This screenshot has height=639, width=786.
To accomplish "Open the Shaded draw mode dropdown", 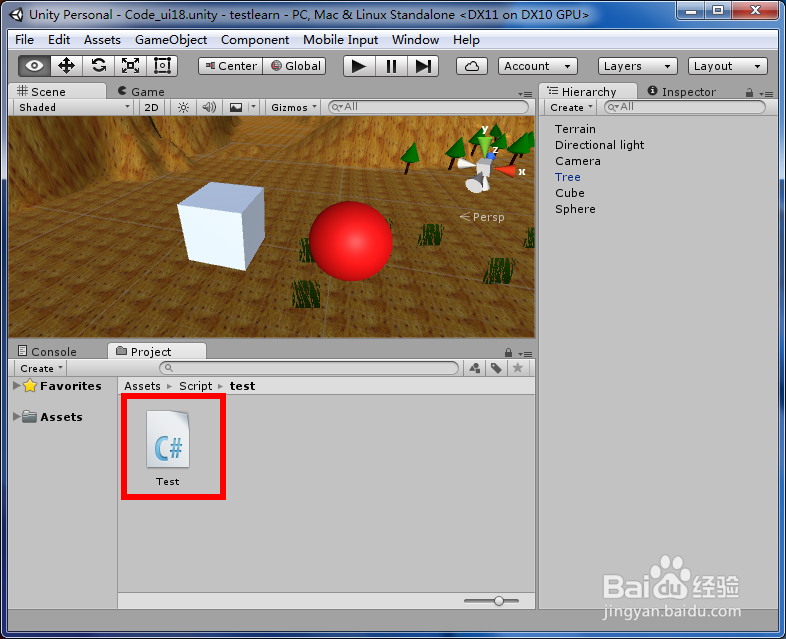I will tap(73, 107).
